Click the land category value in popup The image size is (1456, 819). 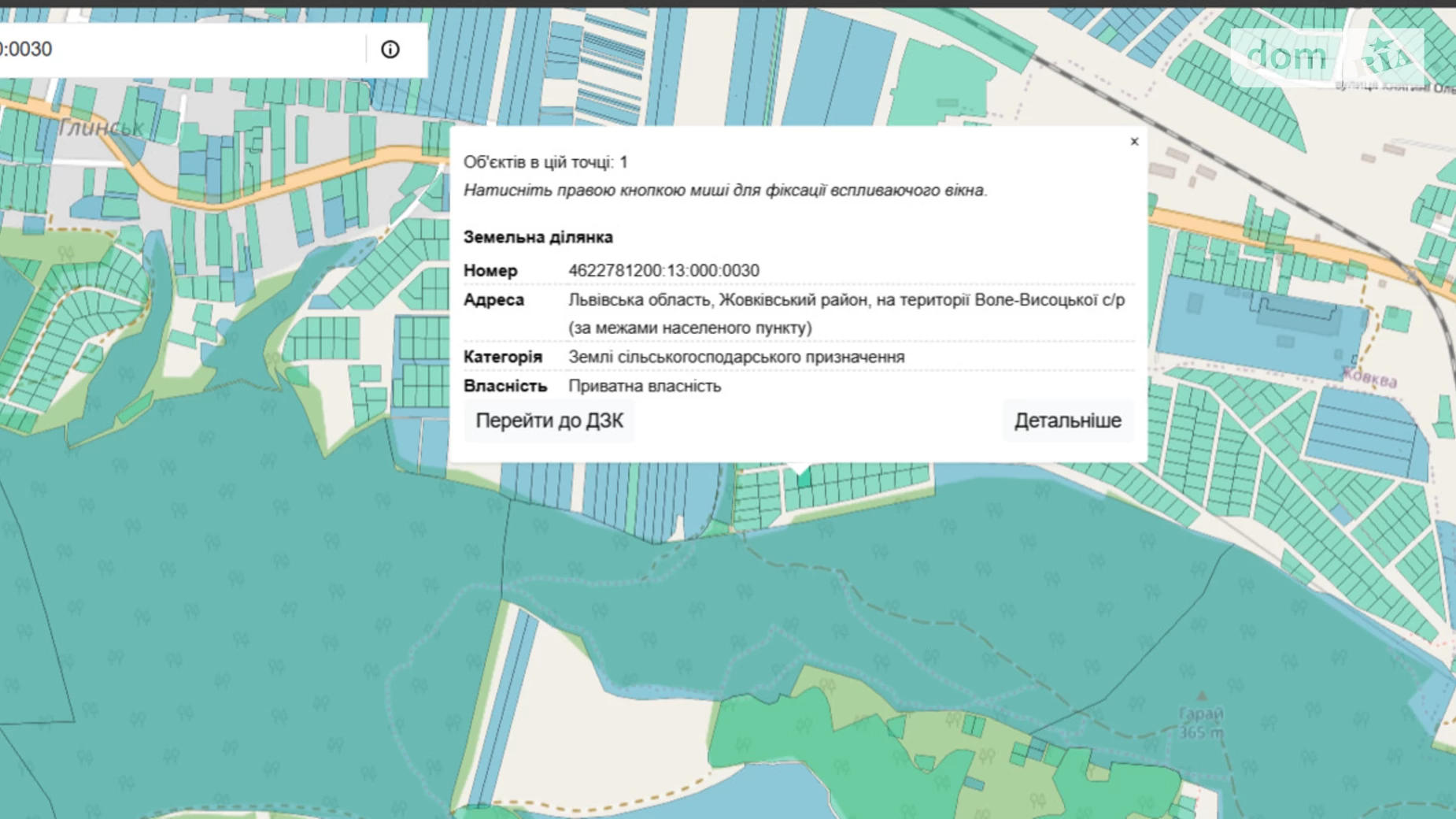click(736, 357)
